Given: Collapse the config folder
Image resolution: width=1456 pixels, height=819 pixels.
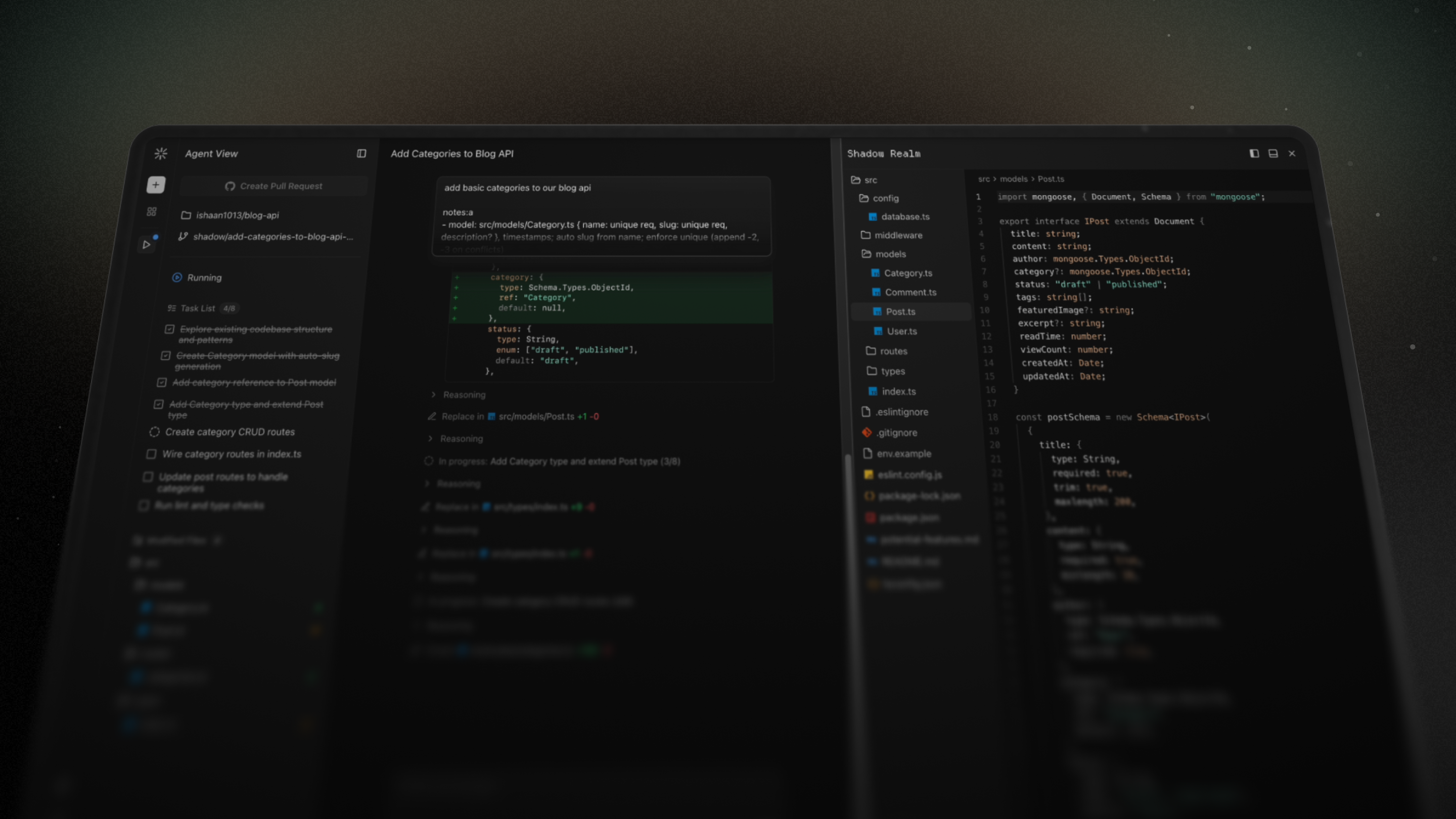Looking at the screenshot, I should 879,198.
